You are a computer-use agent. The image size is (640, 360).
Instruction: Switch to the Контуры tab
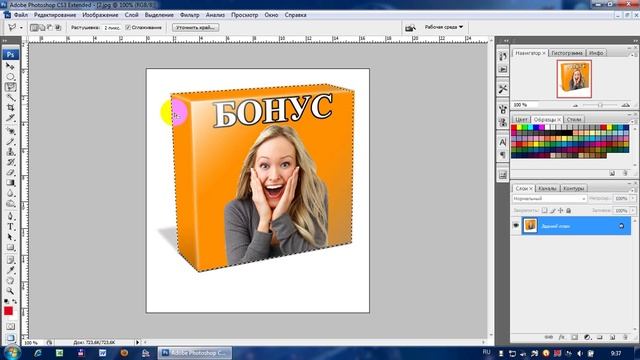click(573, 188)
